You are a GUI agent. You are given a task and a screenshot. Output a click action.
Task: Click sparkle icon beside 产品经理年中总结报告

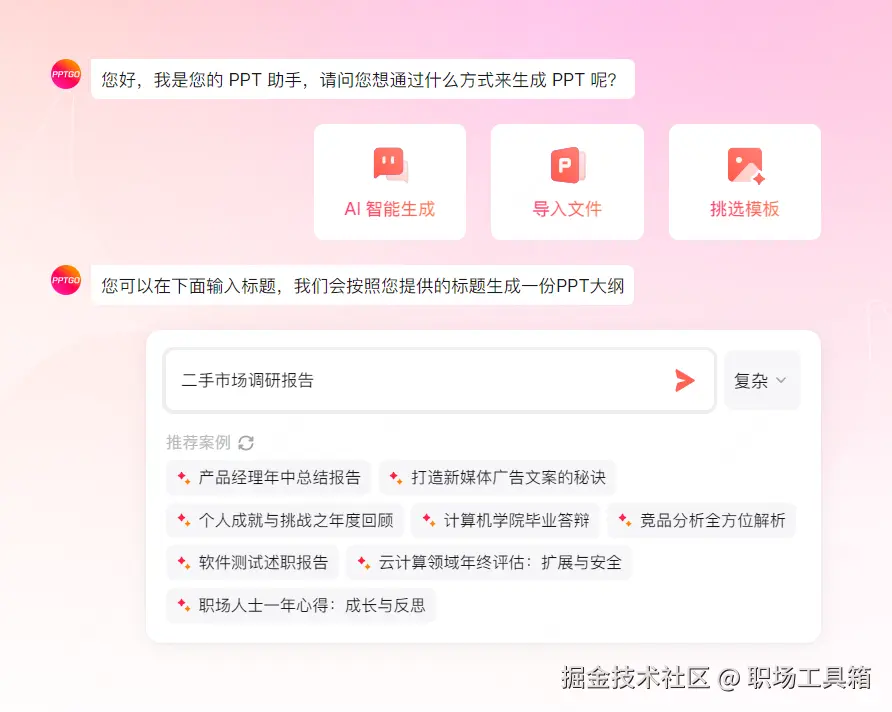[184, 478]
